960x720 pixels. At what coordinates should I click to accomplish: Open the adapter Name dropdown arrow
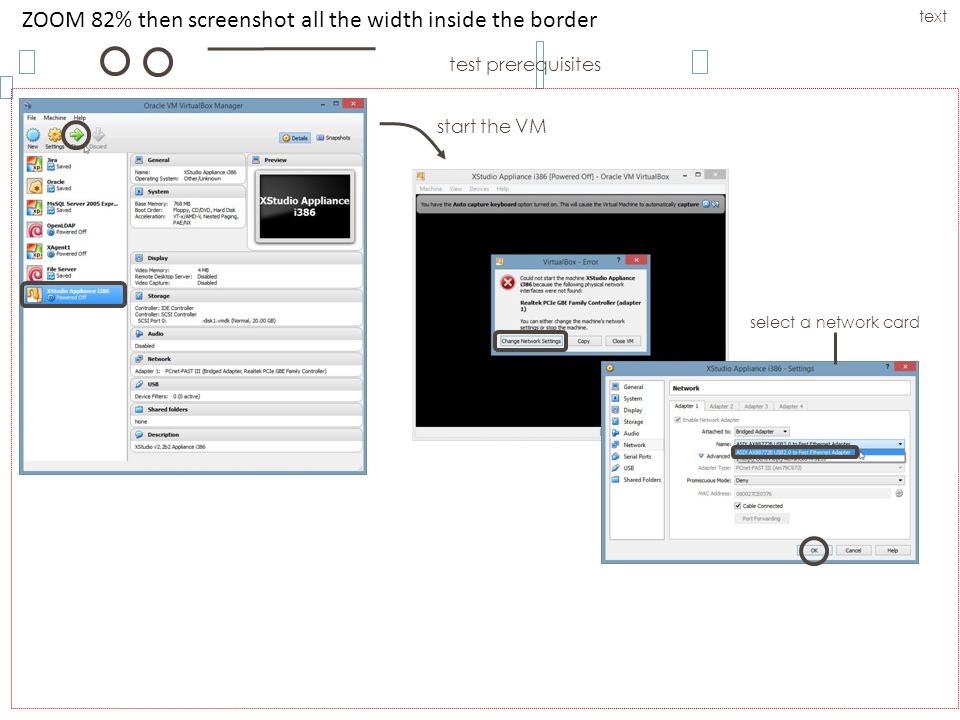[900, 444]
